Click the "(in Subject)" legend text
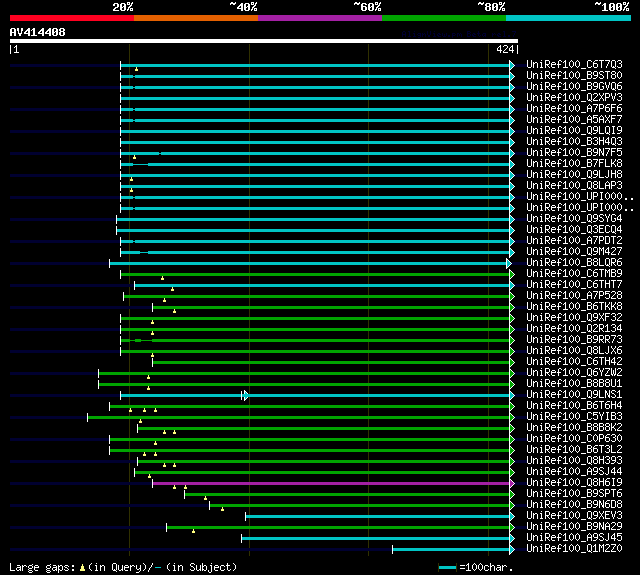The height and width of the screenshot is (575, 640). 202,567
